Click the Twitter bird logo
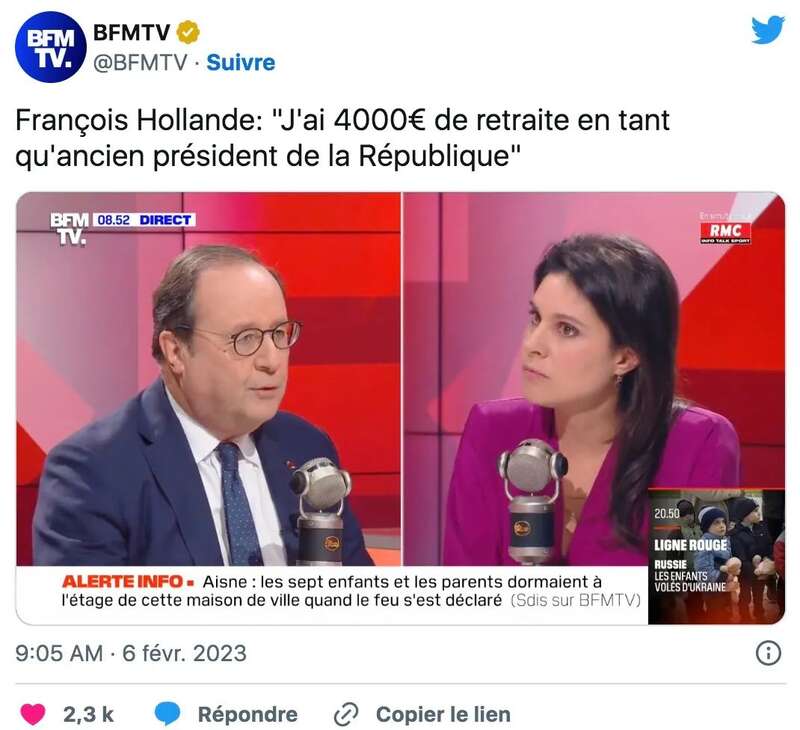 tap(767, 30)
